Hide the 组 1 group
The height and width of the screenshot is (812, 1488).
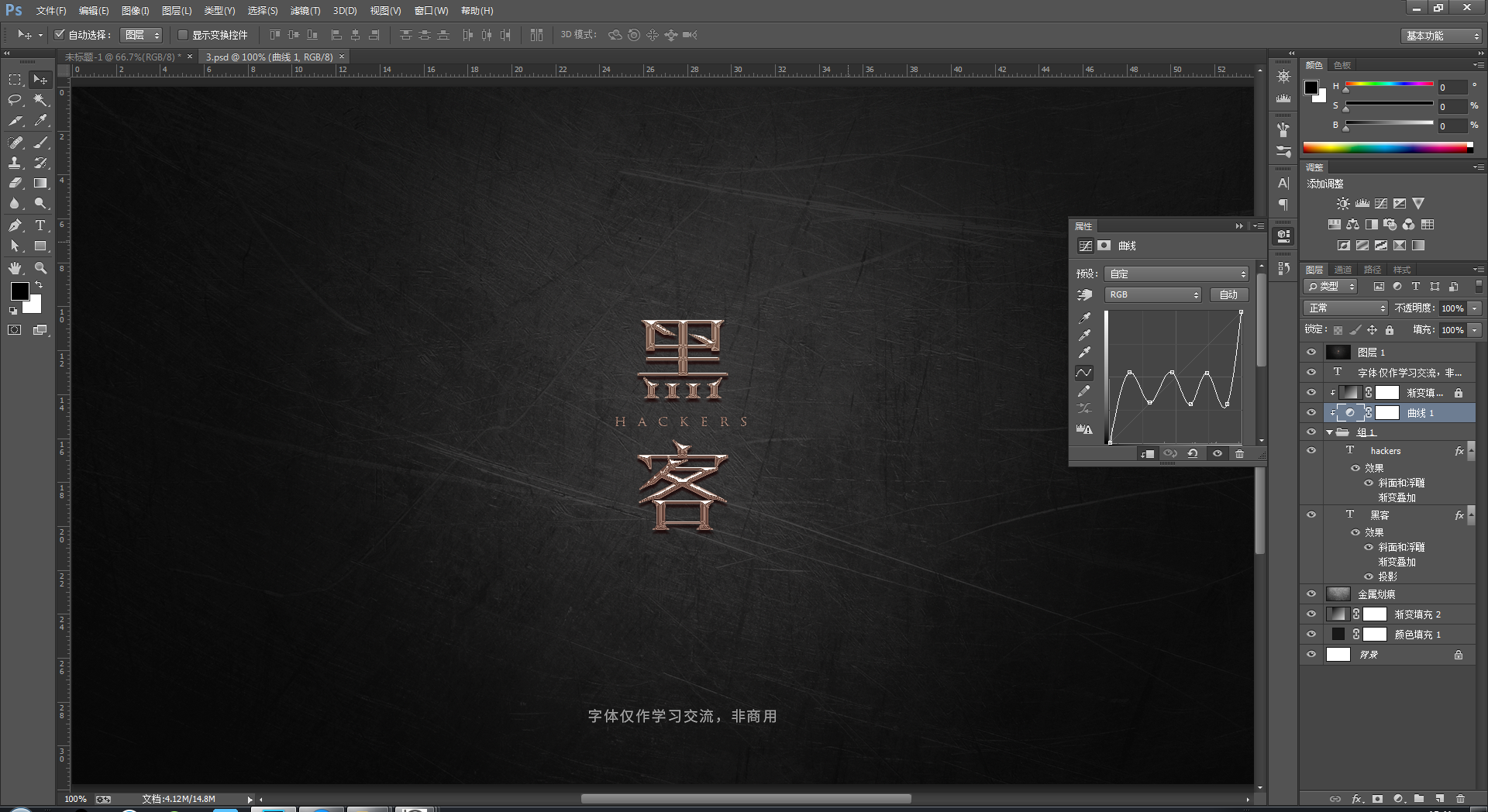[1311, 432]
